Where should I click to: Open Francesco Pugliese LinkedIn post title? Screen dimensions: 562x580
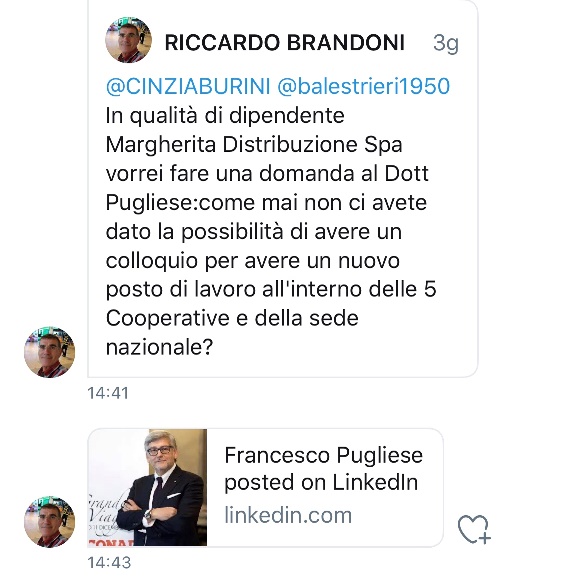click(x=323, y=469)
